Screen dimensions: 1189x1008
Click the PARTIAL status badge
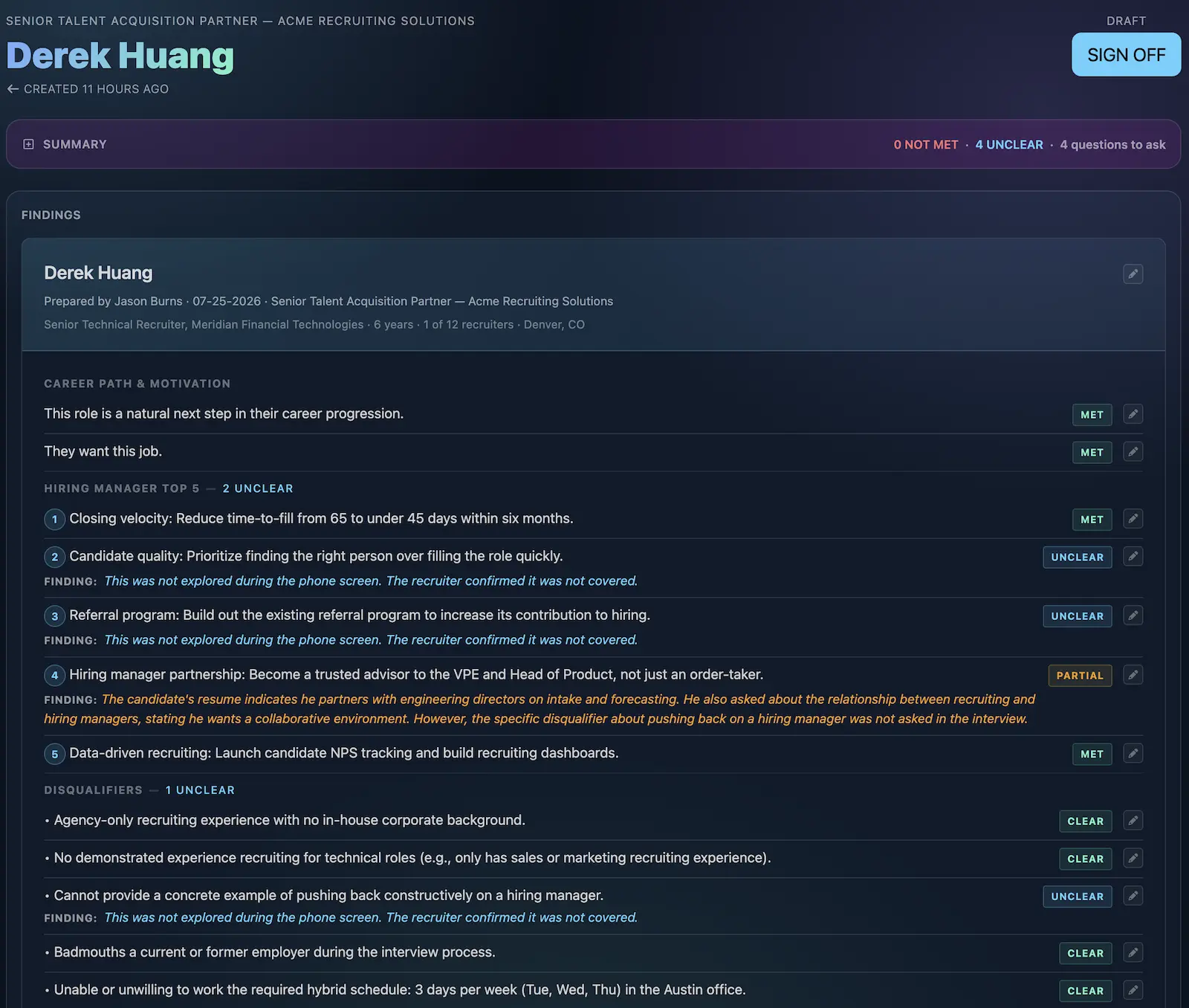(1080, 676)
